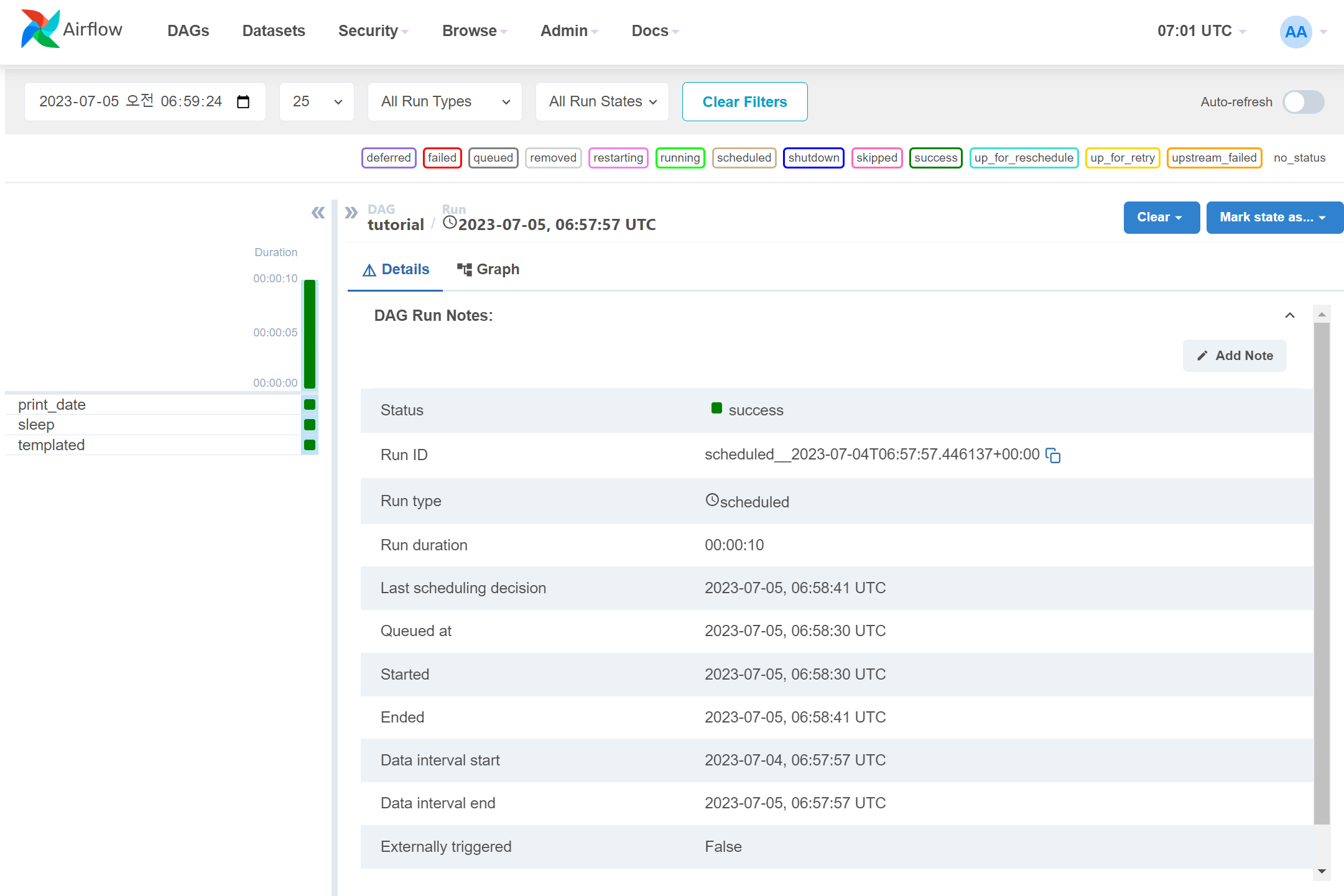Select the templated task status square
The image size is (1344, 896).
pyautogui.click(x=310, y=445)
